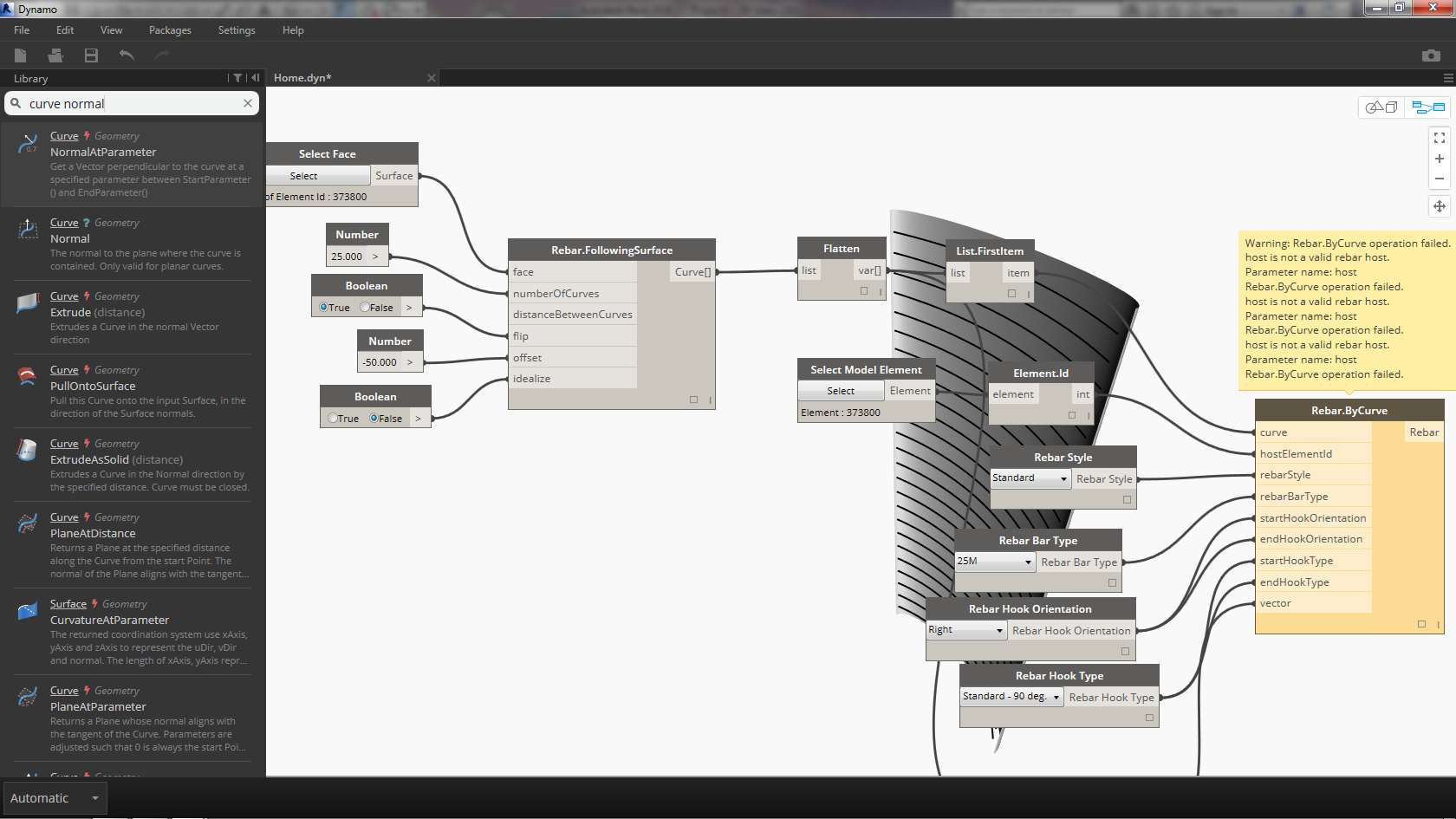
Task: Activate the pan tool on canvas
Action: click(1440, 206)
